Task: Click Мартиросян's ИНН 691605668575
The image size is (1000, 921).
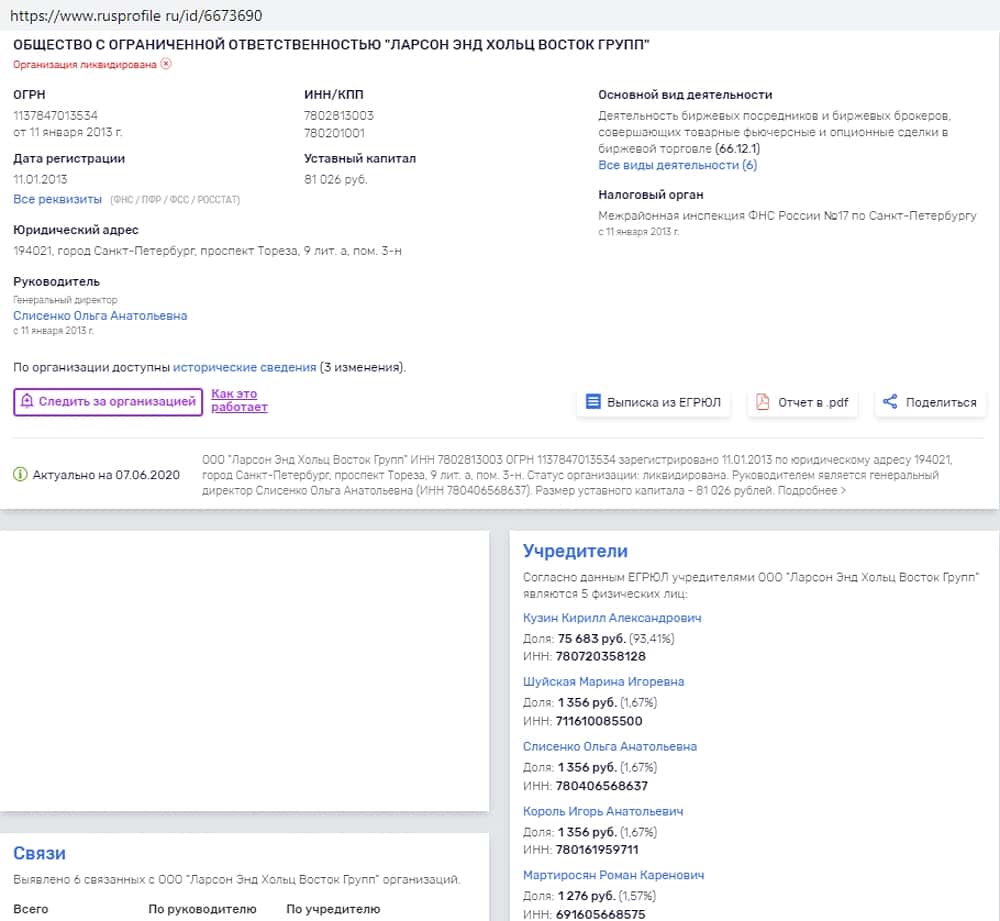Action: pyautogui.click(x=601, y=915)
